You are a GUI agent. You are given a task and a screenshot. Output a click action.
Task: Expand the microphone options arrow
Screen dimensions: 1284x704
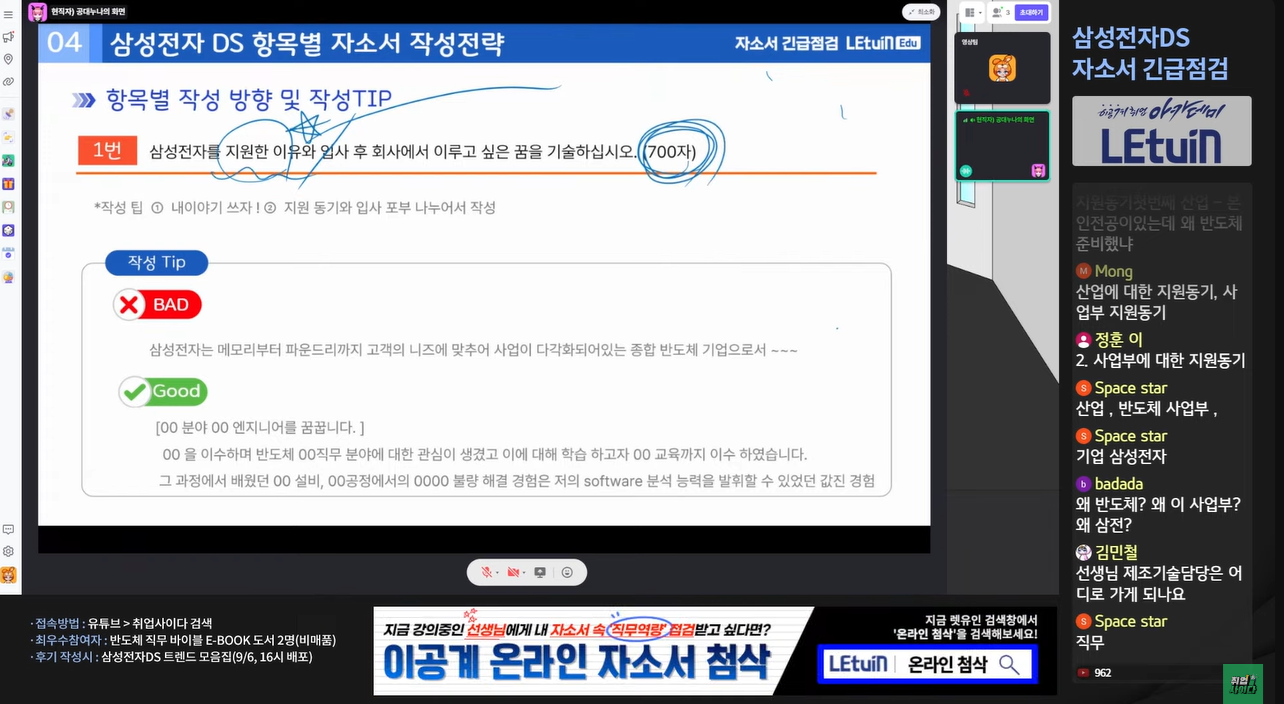(x=497, y=572)
